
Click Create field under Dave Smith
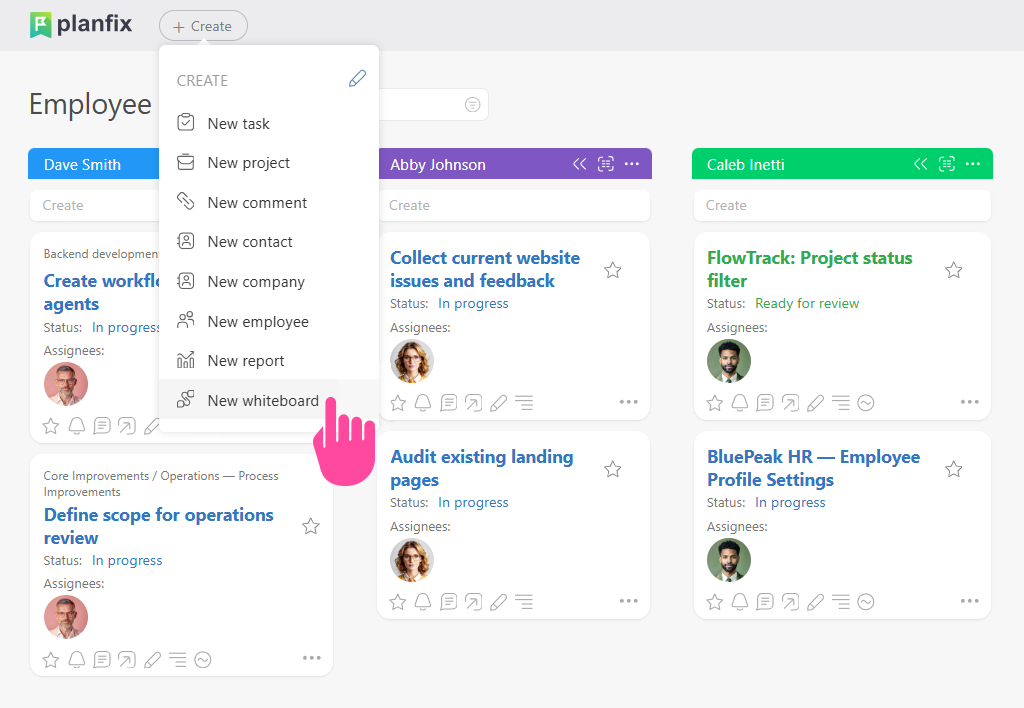pos(94,205)
